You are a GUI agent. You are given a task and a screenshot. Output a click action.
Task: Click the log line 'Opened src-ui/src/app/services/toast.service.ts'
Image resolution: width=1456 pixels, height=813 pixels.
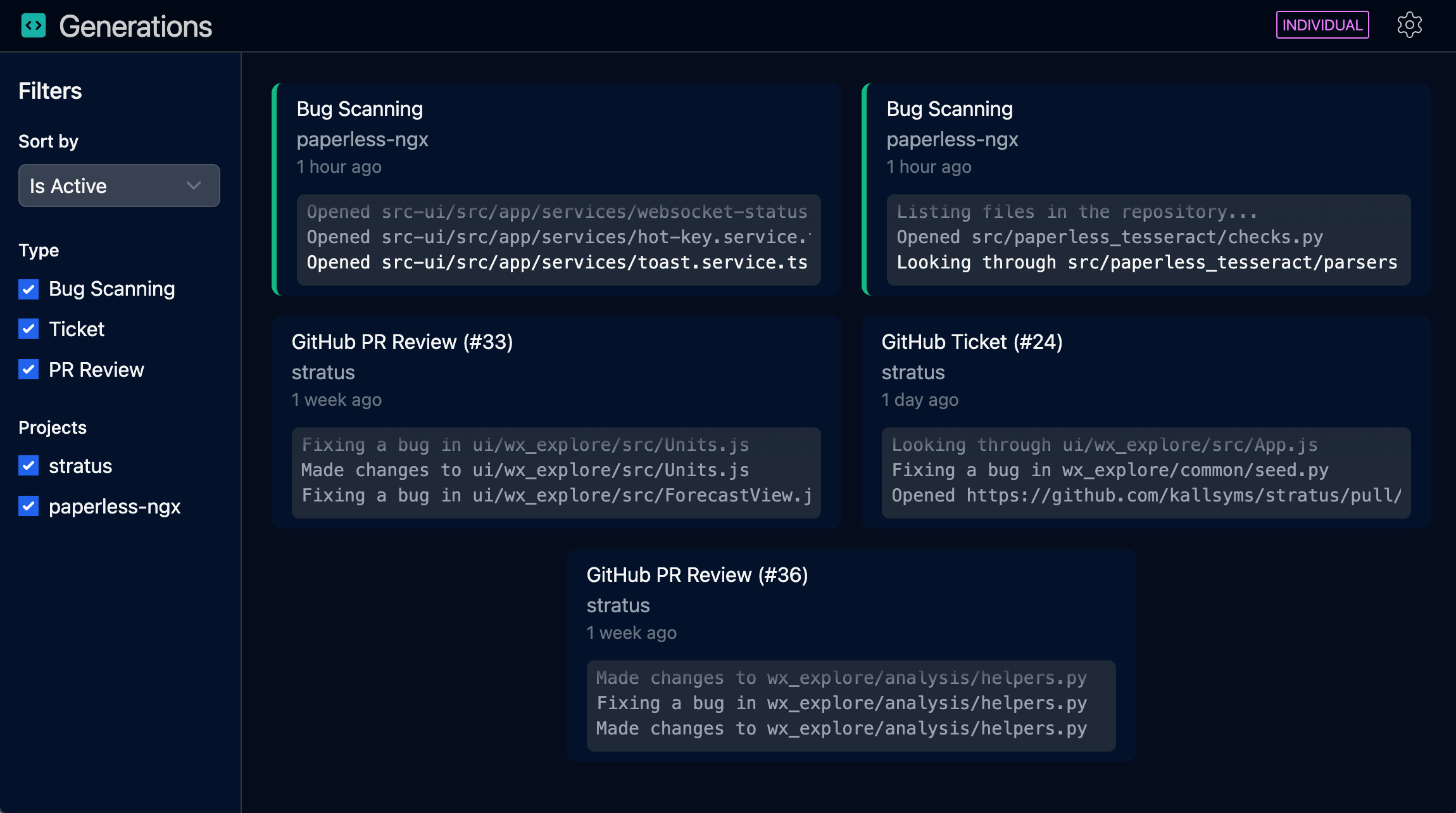tap(557, 262)
